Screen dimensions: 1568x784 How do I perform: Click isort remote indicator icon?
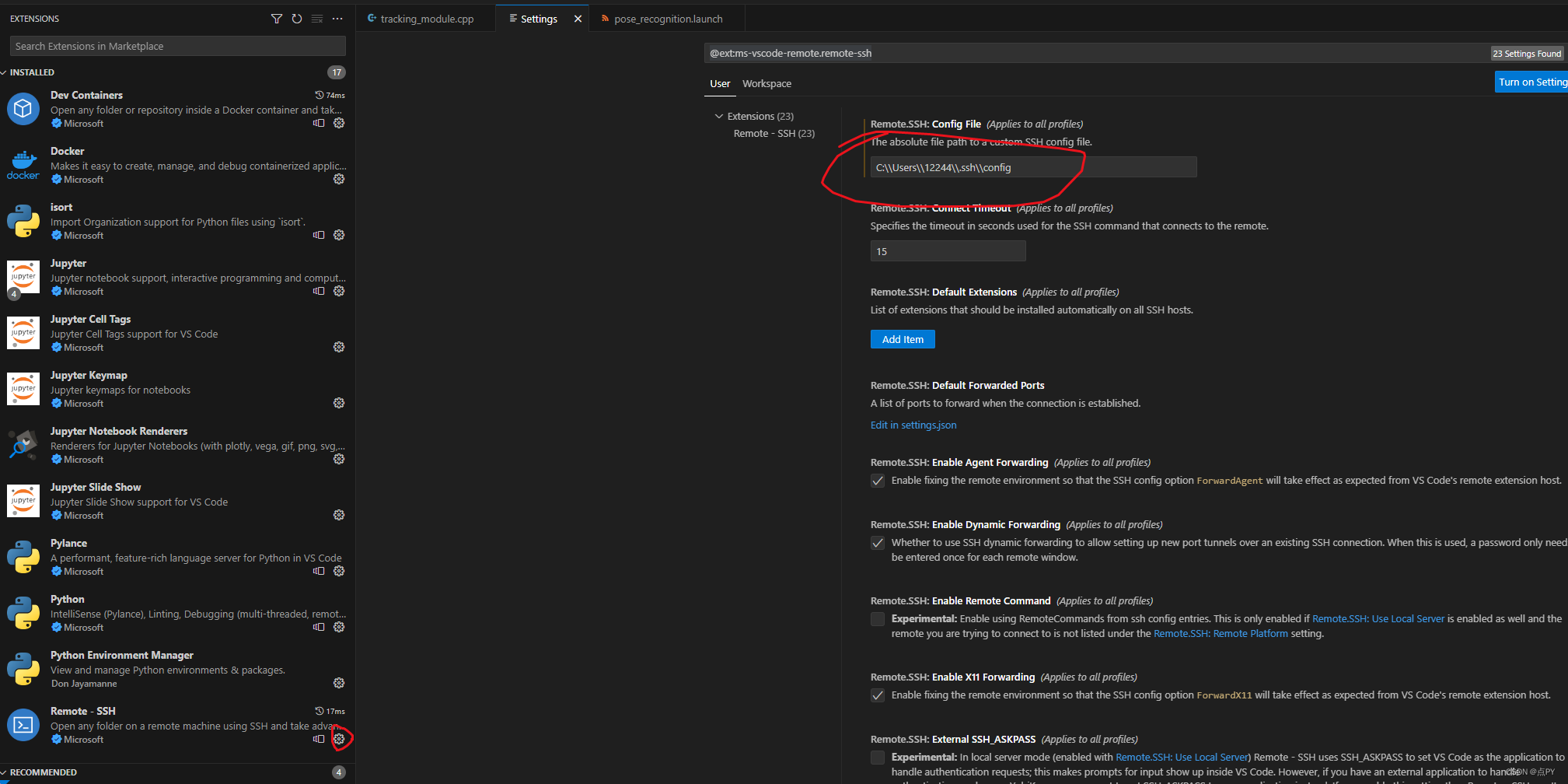coord(319,235)
